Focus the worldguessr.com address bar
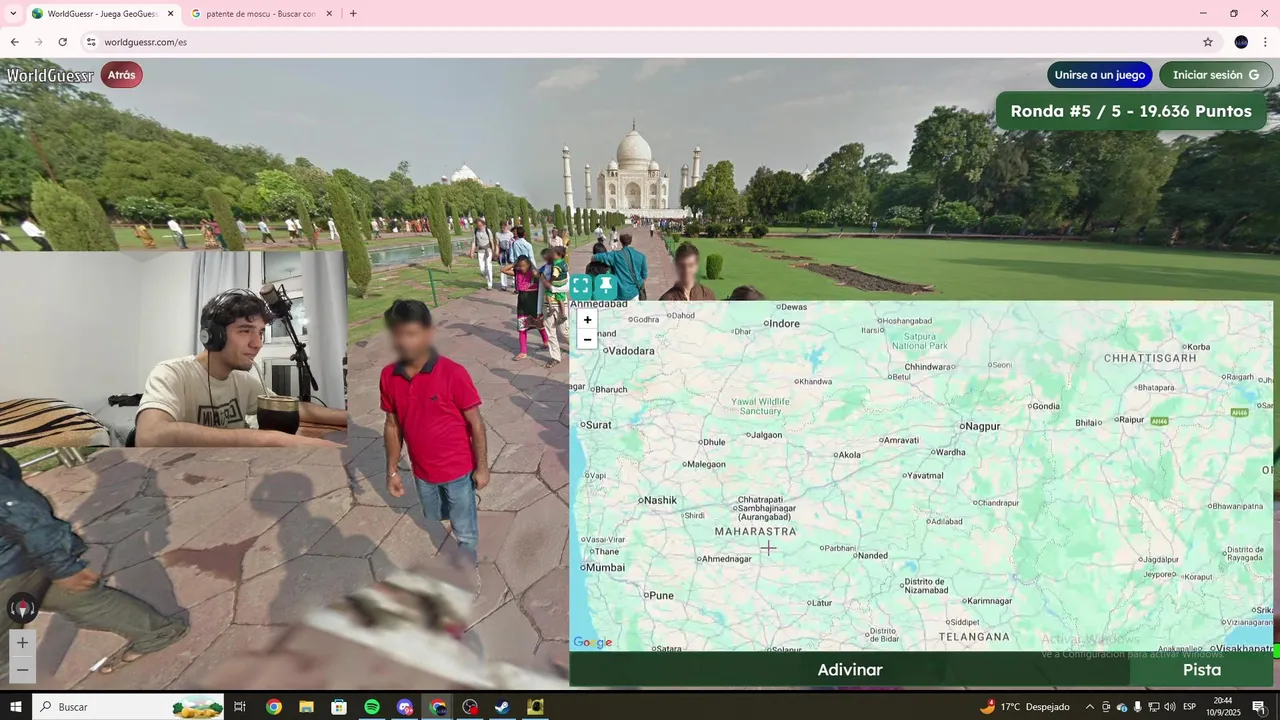This screenshot has height=720, width=1280. [640, 42]
